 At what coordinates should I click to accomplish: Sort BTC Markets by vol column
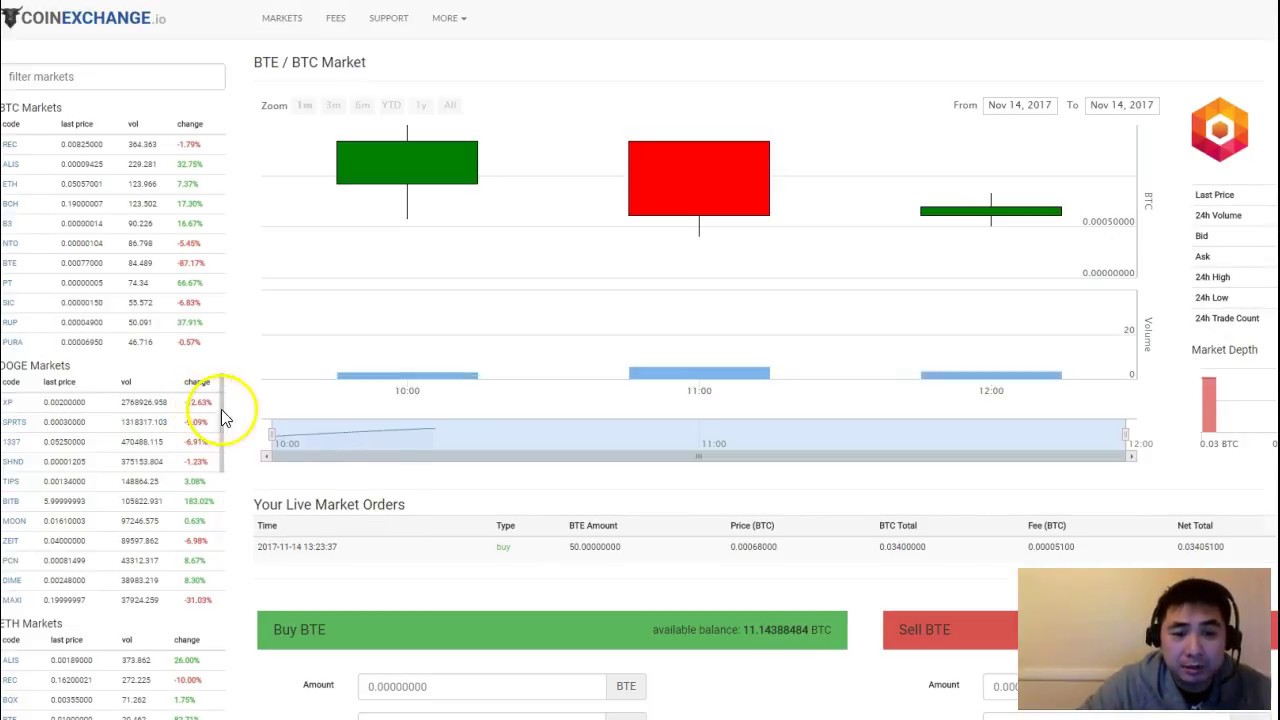tap(133, 124)
